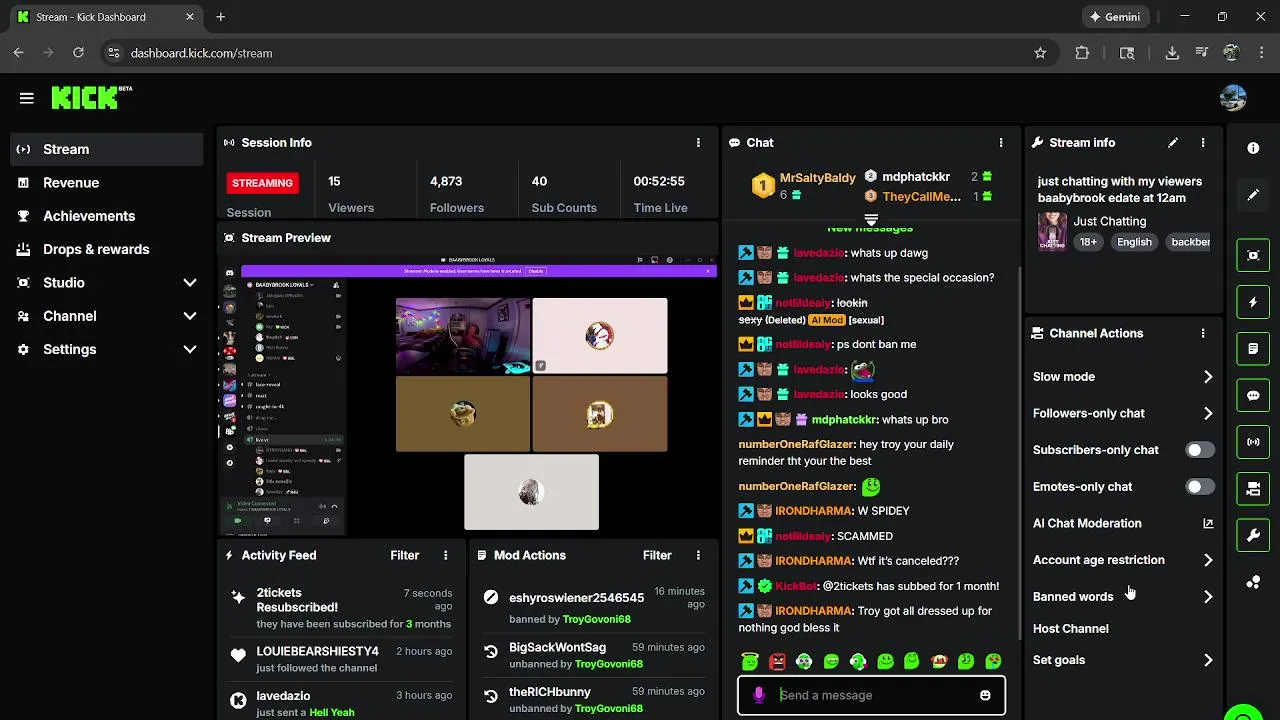Click the first green emote below chat
Image resolution: width=1280 pixels, height=720 pixels.
click(750, 661)
